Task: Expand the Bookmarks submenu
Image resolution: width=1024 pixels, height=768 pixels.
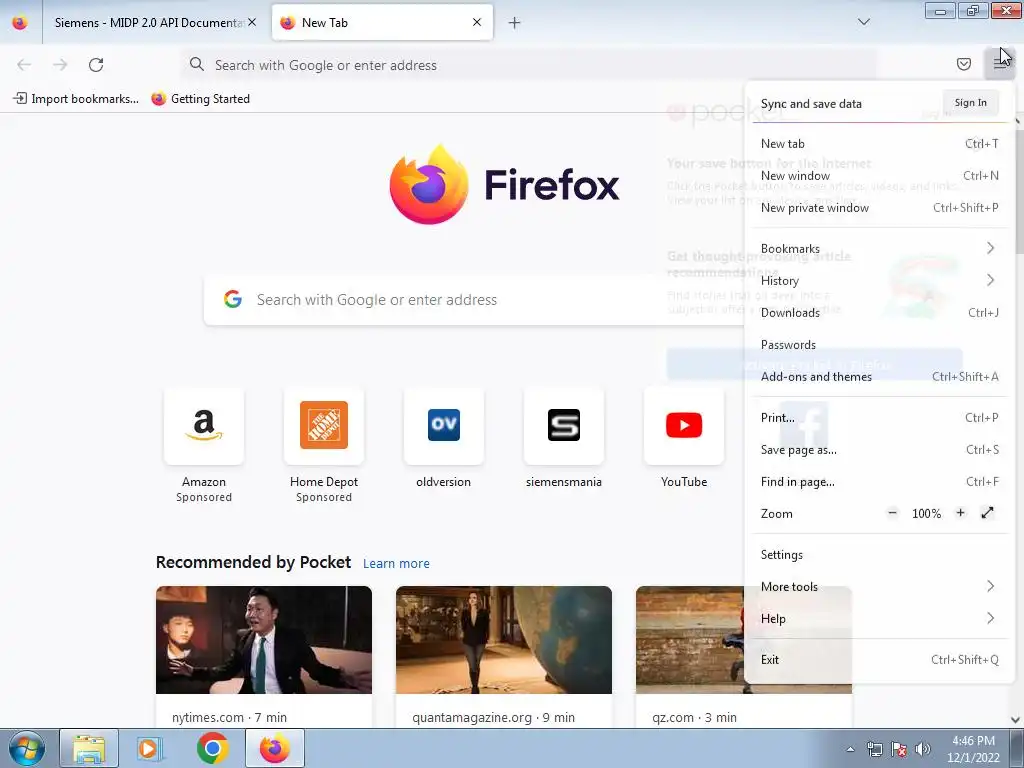Action: (879, 248)
